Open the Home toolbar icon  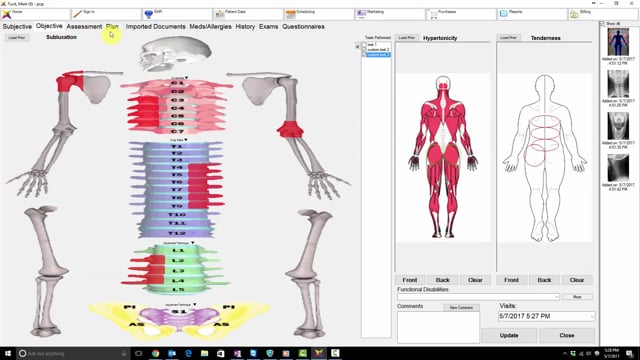pyautogui.click(x=7, y=14)
